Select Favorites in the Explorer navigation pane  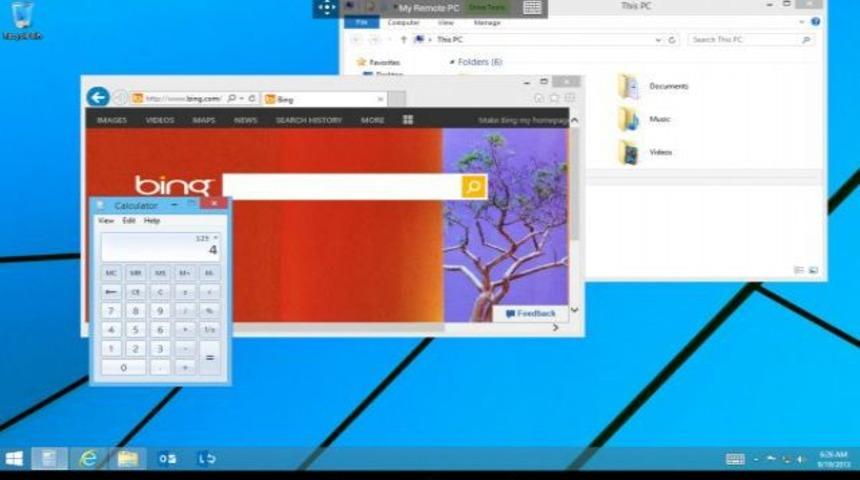point(378,62)
